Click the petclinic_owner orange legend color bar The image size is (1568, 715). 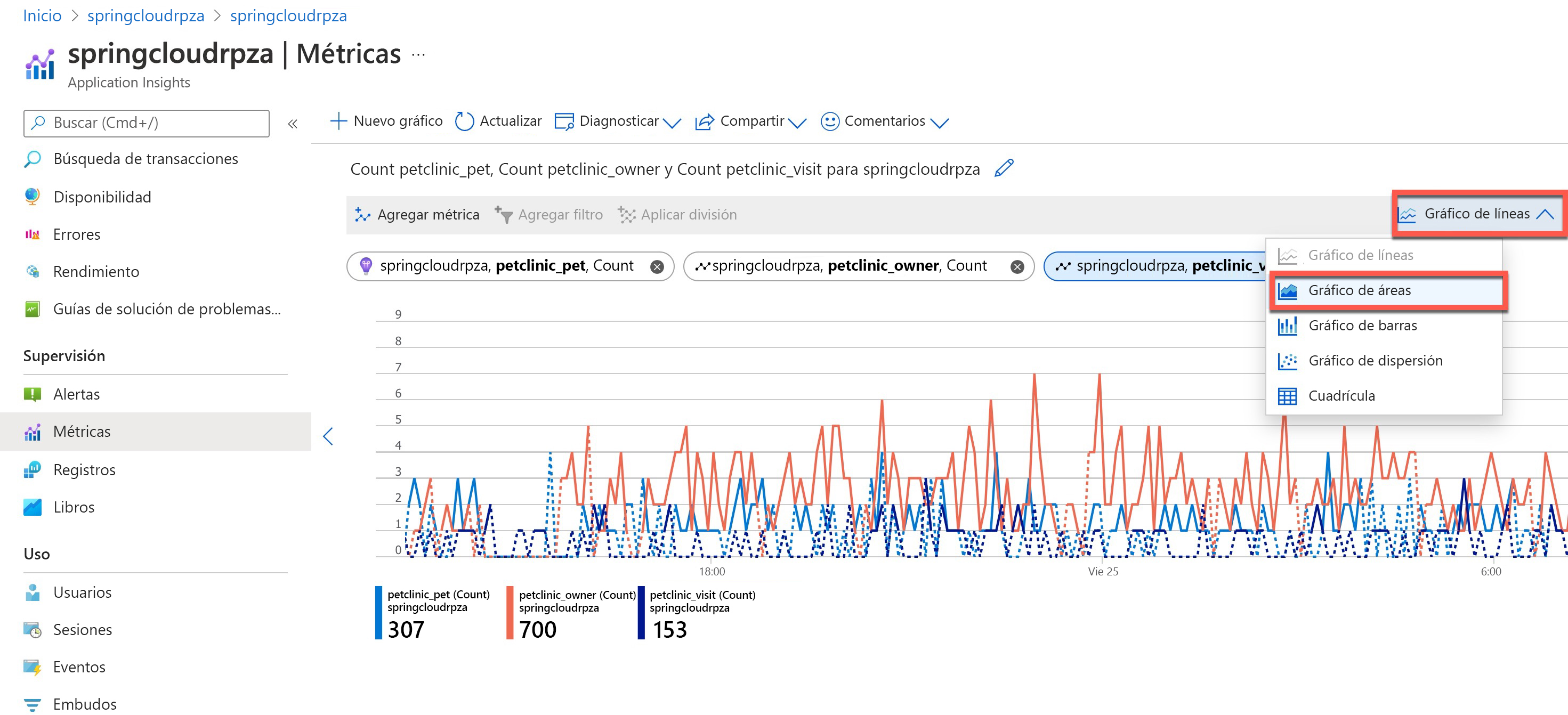[510, 612]
